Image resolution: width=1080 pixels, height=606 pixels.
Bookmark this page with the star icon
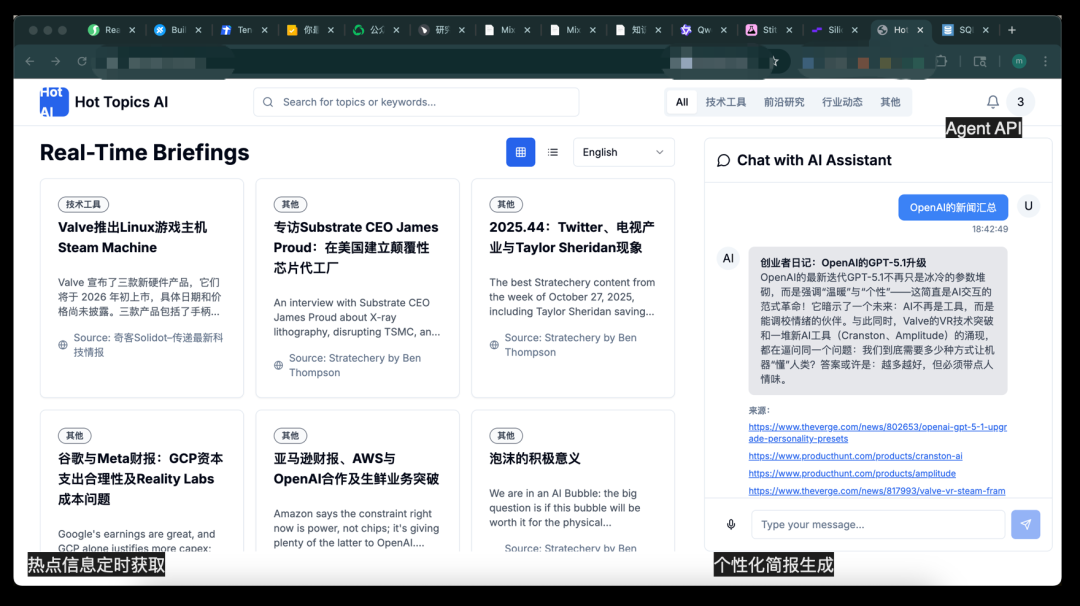point(774,62)
